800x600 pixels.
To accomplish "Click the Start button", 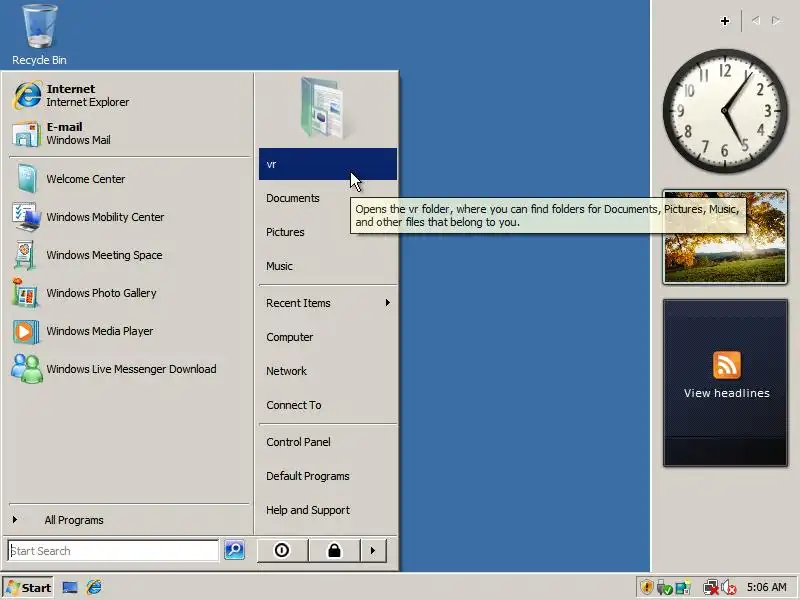I will tap(29, 588).
